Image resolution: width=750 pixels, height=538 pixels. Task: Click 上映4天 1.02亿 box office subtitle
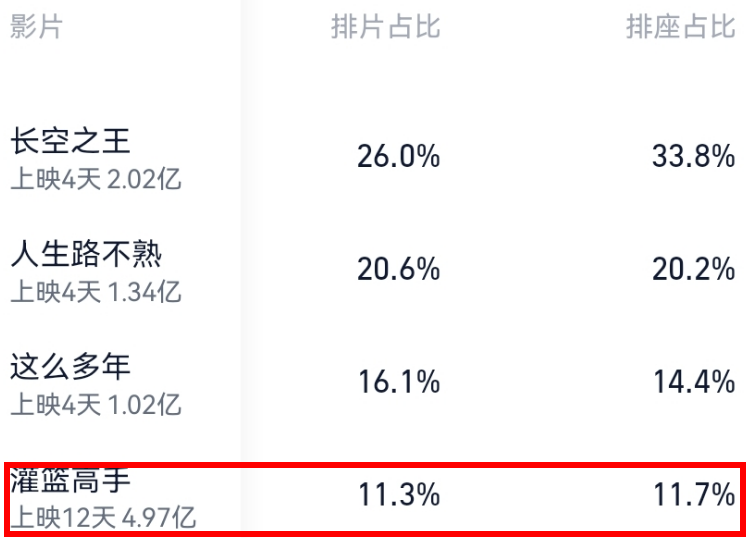tap(96, 405)
